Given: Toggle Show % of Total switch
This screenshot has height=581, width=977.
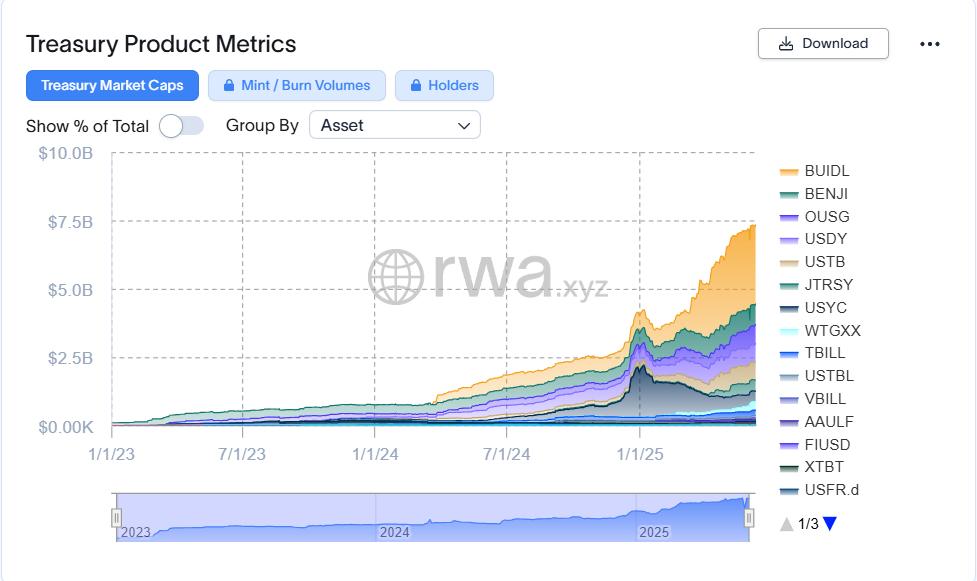Looking at the screenshot, I should coord(182,126).
